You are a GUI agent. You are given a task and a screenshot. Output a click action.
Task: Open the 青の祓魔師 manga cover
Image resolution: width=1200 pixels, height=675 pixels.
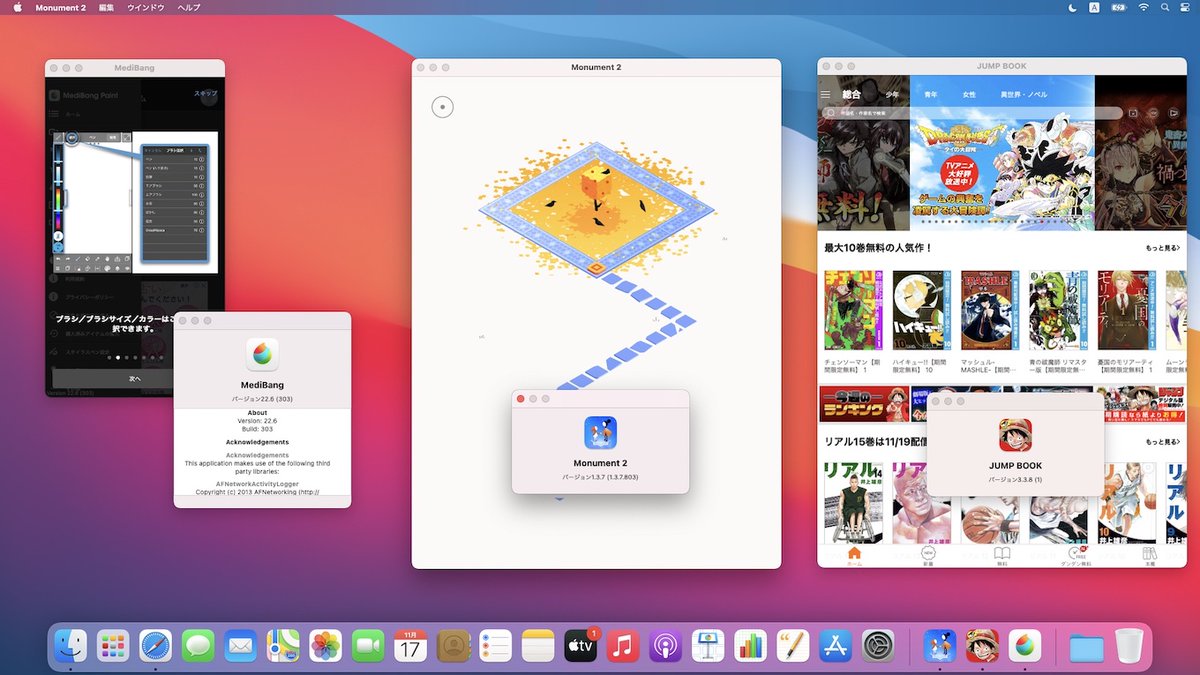(1058, 310)
